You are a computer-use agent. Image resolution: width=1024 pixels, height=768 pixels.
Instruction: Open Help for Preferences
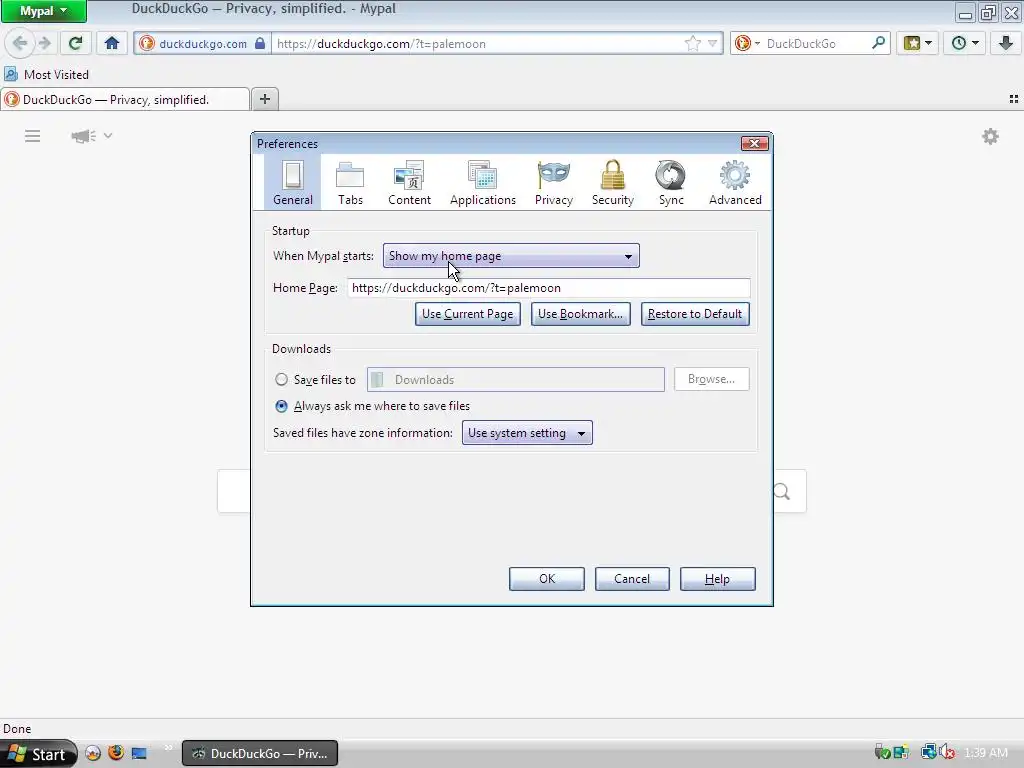(717, 579)
